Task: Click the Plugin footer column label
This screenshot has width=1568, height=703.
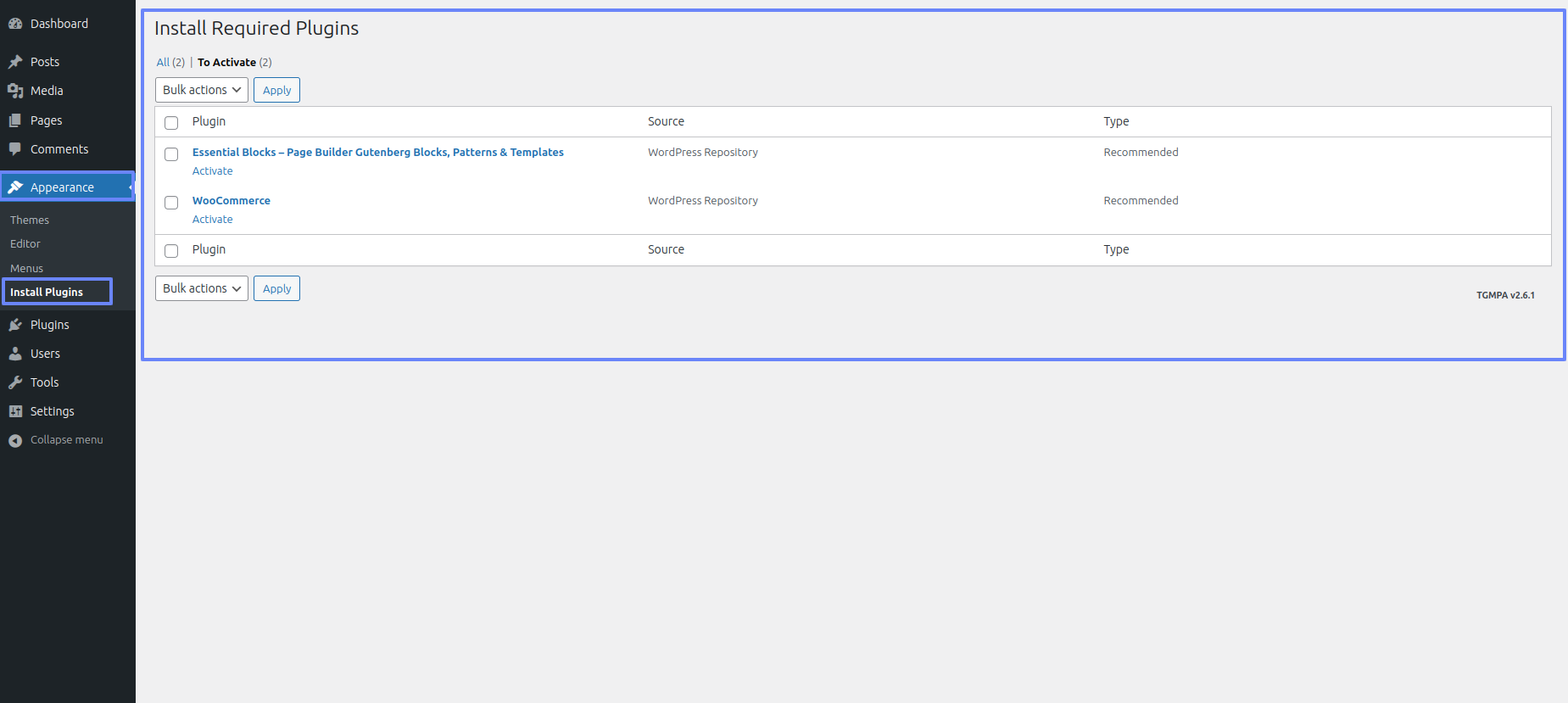Action: coord(209,249)
